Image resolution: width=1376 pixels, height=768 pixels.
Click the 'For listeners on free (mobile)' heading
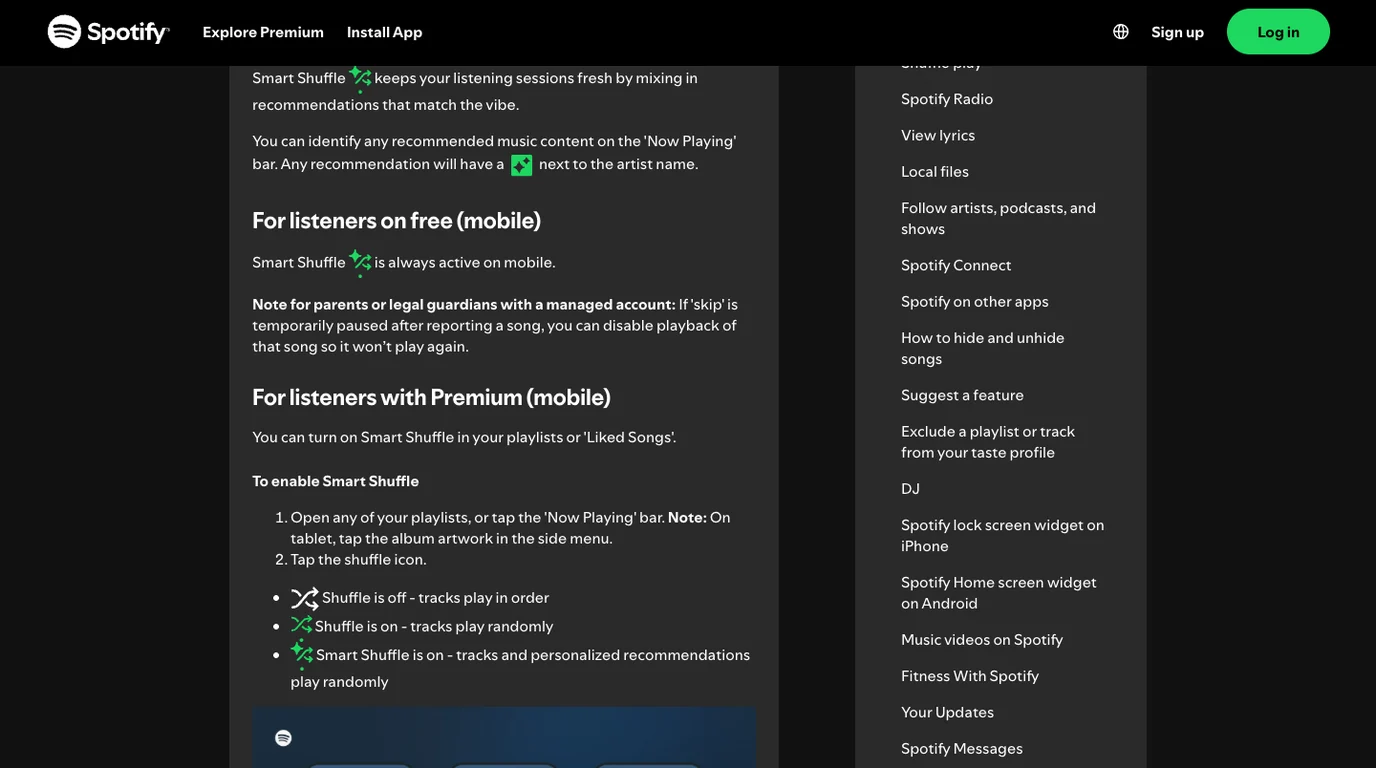[396, 220]
